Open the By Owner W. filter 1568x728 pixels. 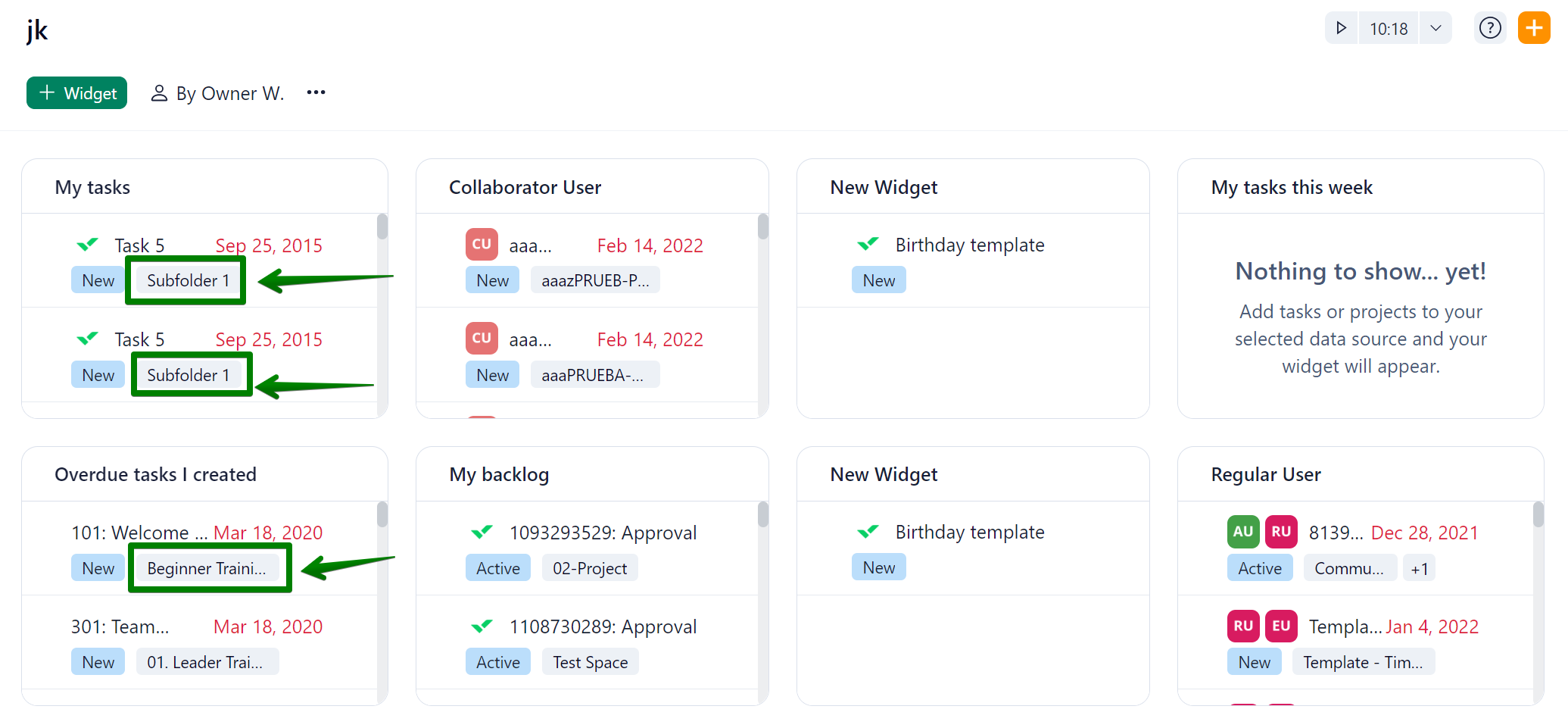218,93
